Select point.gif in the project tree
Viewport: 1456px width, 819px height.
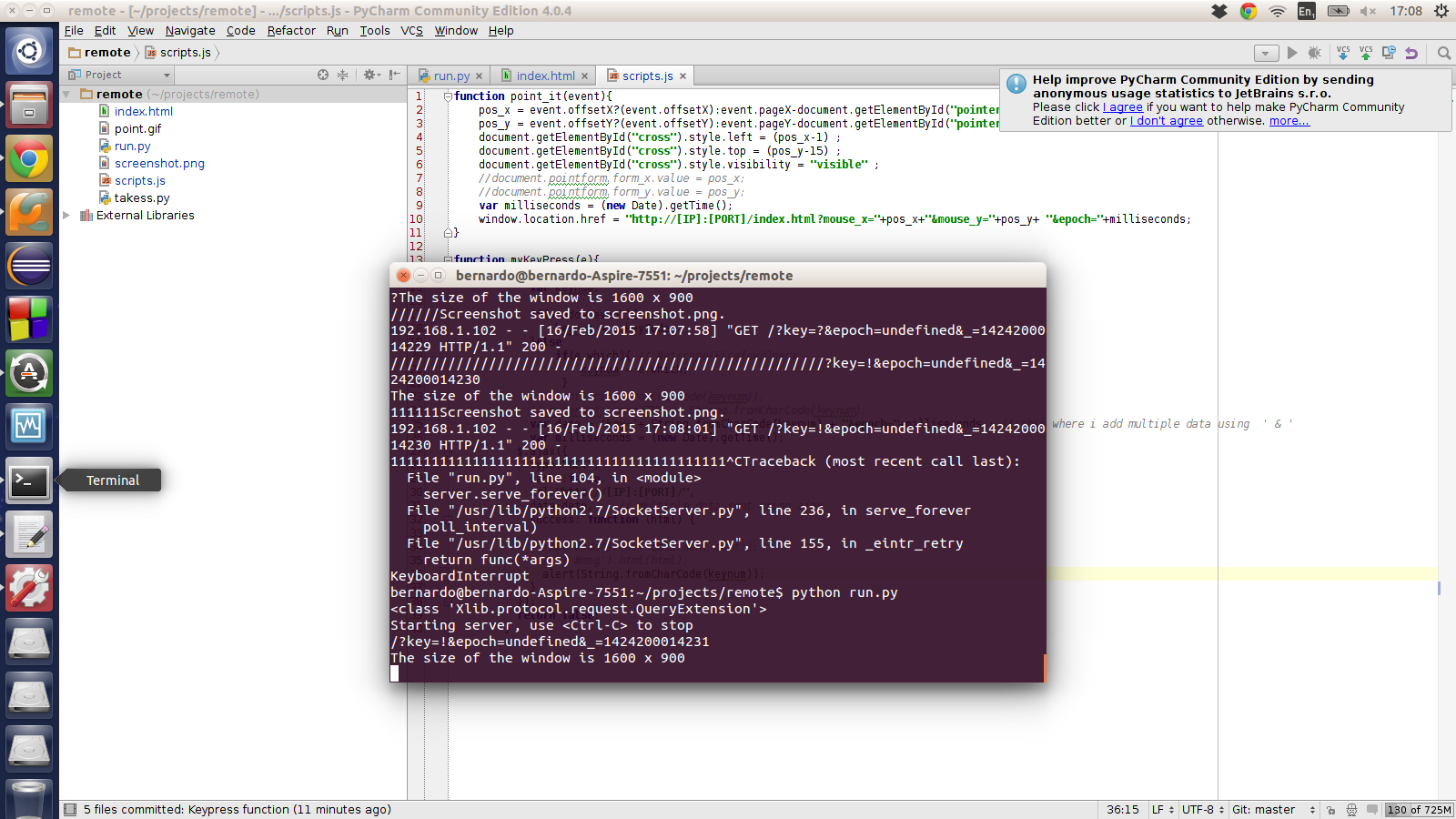137,128
